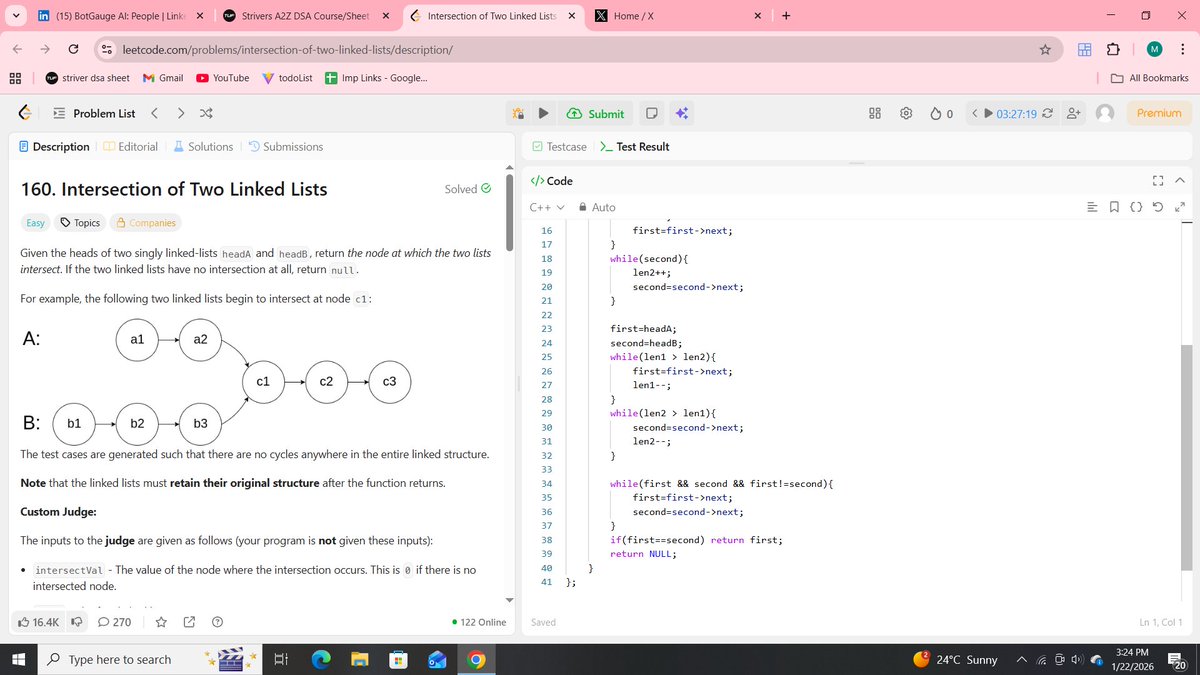Switch to the Testcase tab
Viewport: 1200px width, 675px height.
coord(559,147)
